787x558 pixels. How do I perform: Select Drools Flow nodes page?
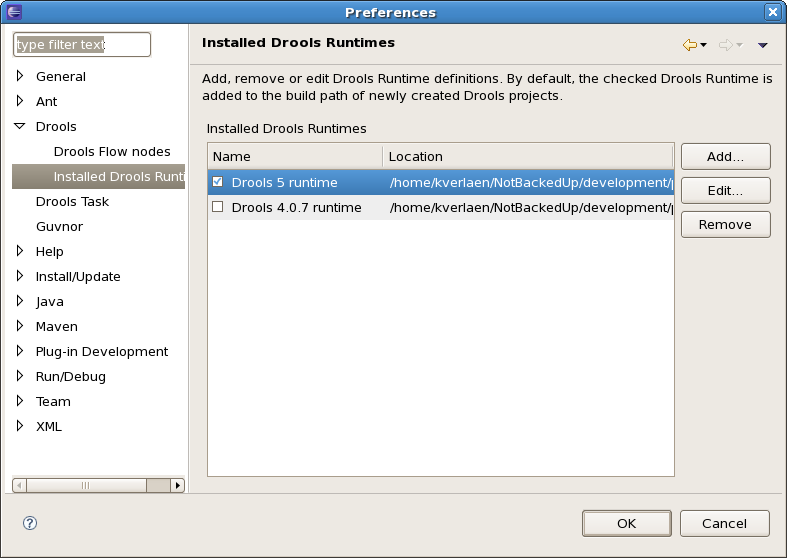(112, 152)
